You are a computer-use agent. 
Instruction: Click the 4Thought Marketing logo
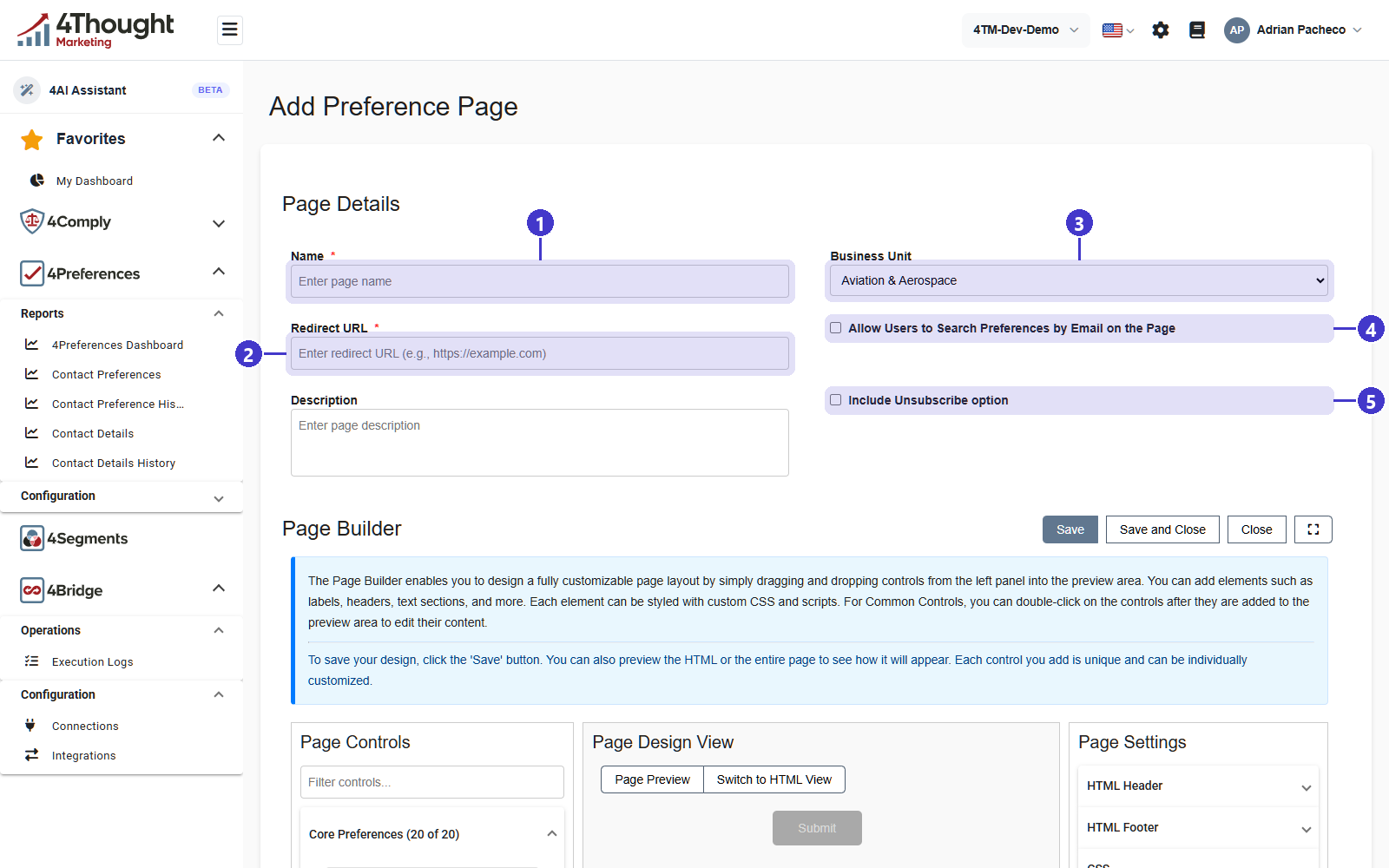click(95, 30)
